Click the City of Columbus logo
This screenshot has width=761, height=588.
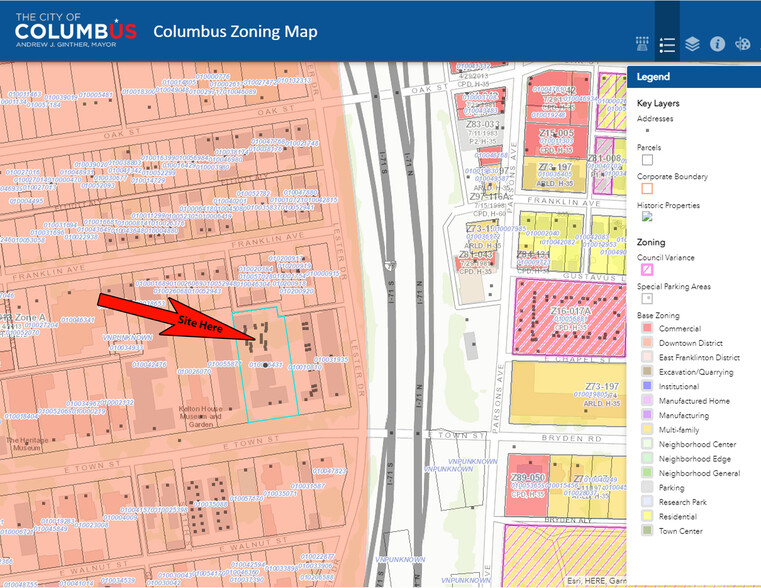tap(75, 31)
